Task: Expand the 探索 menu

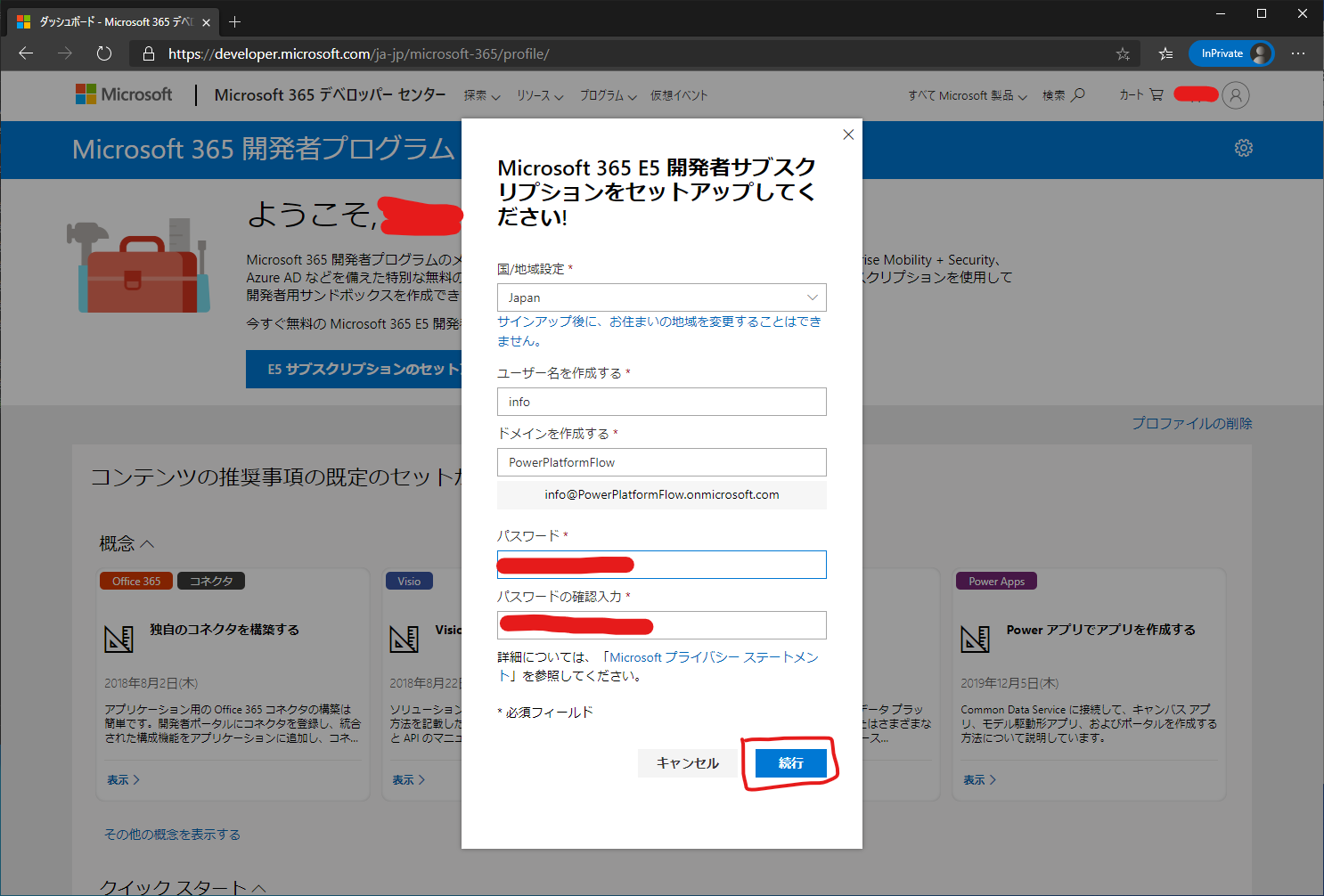Action: (482, 95)
